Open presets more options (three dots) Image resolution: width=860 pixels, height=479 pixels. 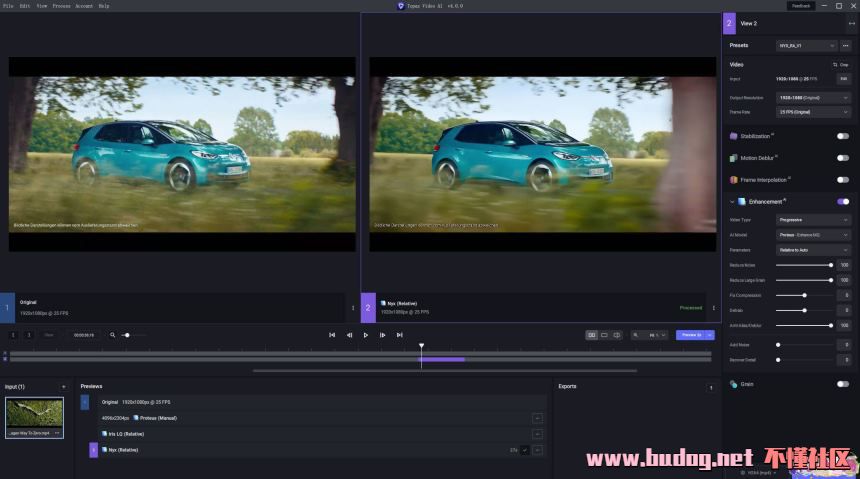point(845,45)
